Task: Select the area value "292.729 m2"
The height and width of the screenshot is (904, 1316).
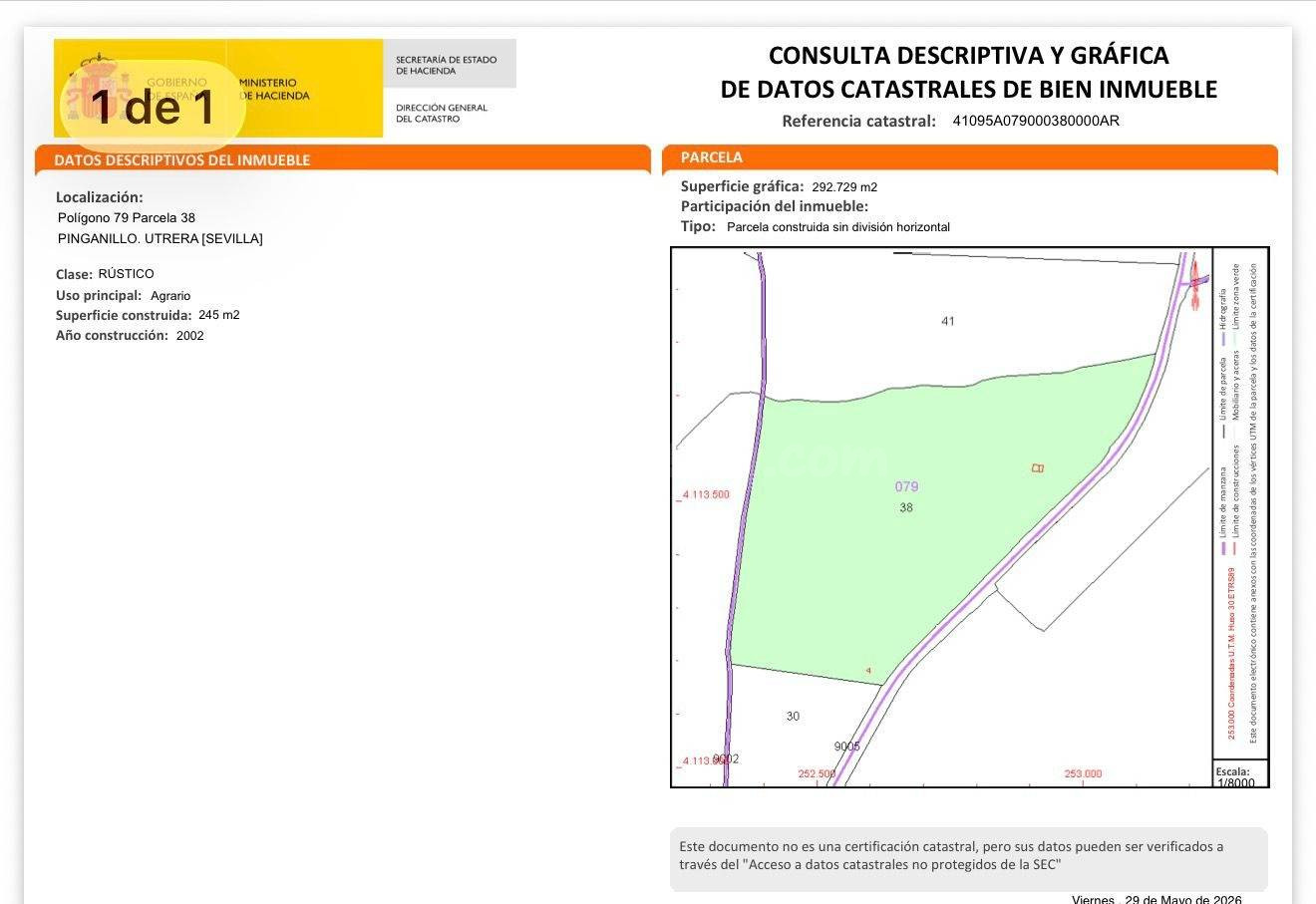Action: click(844, 187)
